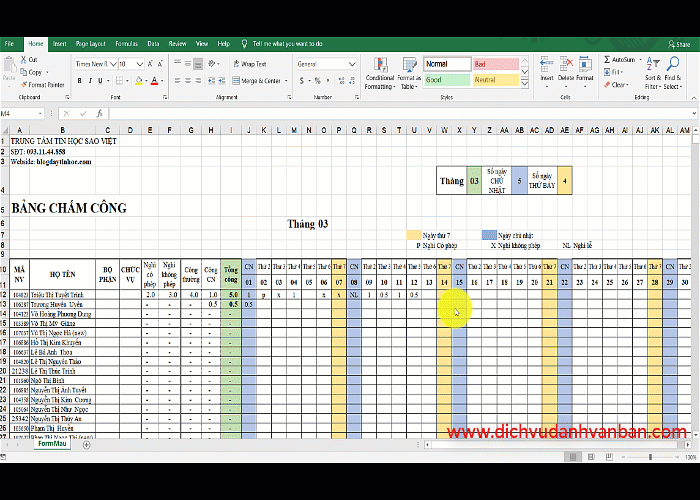Add a new sheet with the plus icon
Screen dimensions: 700x500
[87, 445]
